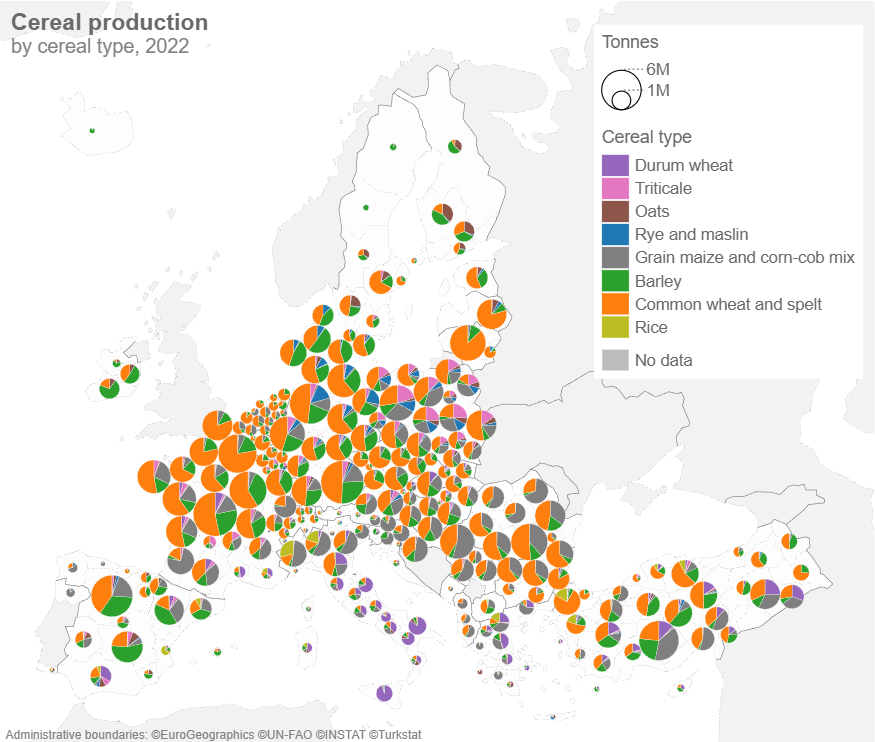This screenshot has height=742, width=875.
Task: Select the Oats brown legend swatch
Action: pos(615,212)
